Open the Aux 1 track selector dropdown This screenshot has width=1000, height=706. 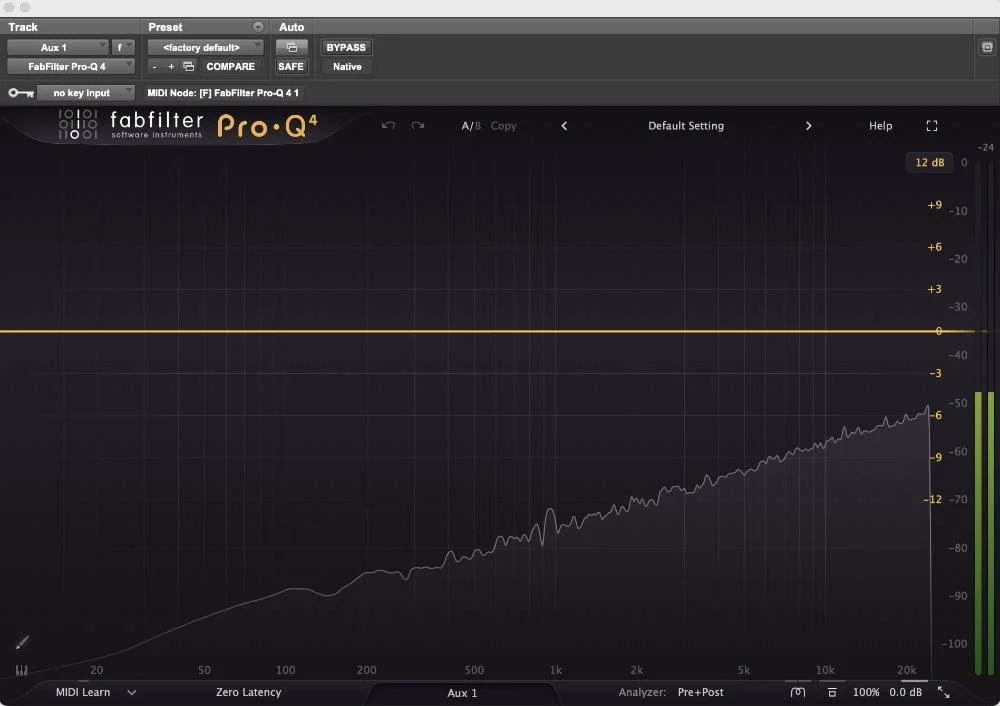coord(57,47)
